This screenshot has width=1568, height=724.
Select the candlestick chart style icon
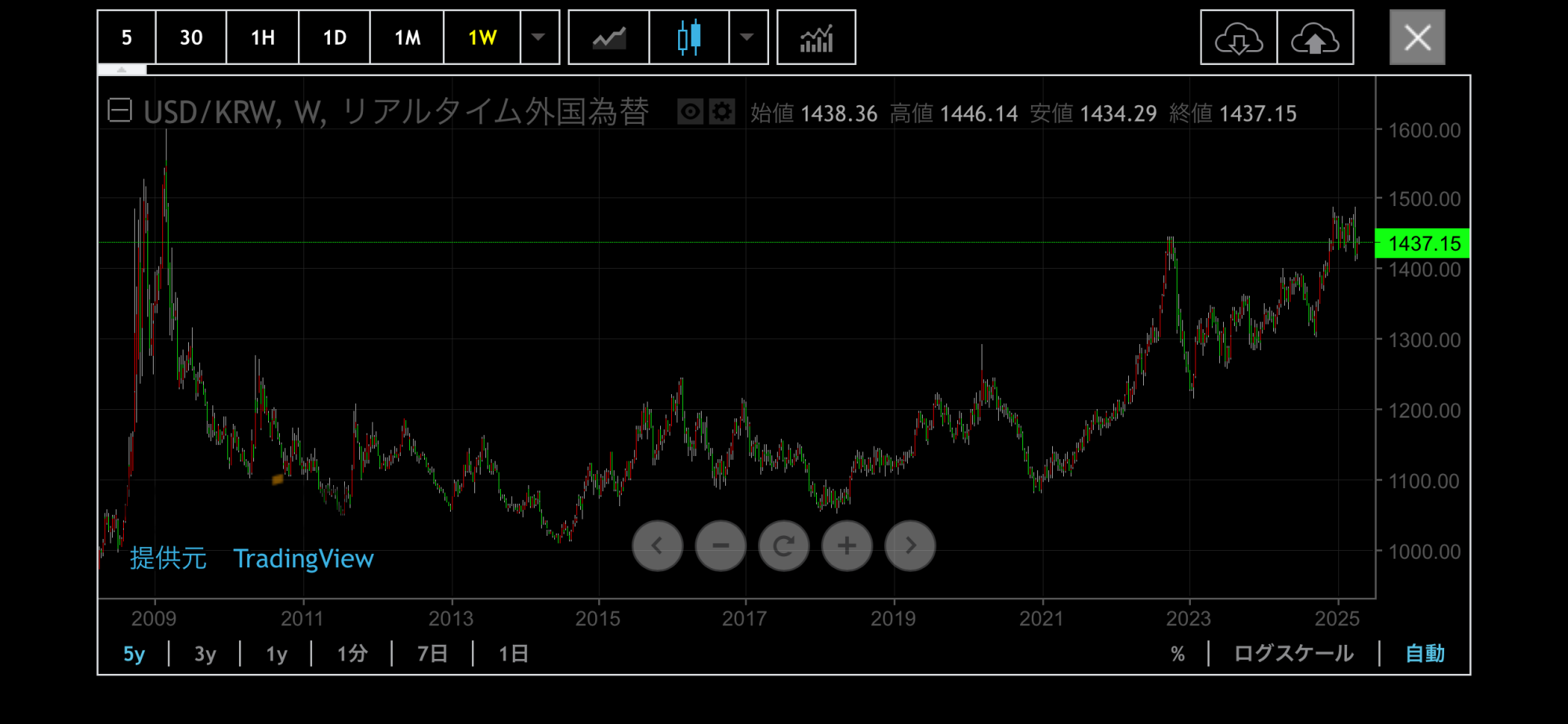point(689,38)
